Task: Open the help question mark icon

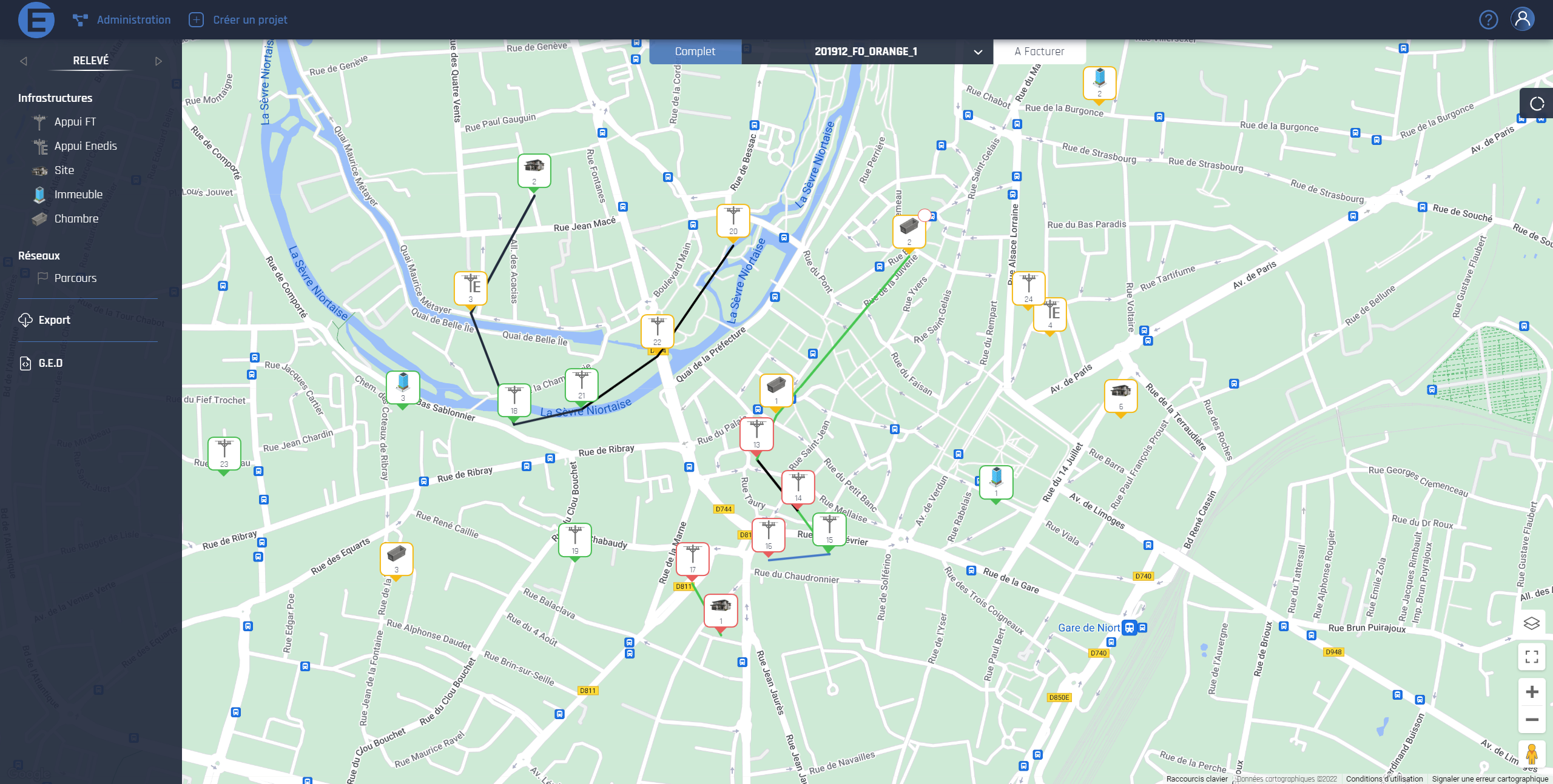Action: pos(1488,20)
